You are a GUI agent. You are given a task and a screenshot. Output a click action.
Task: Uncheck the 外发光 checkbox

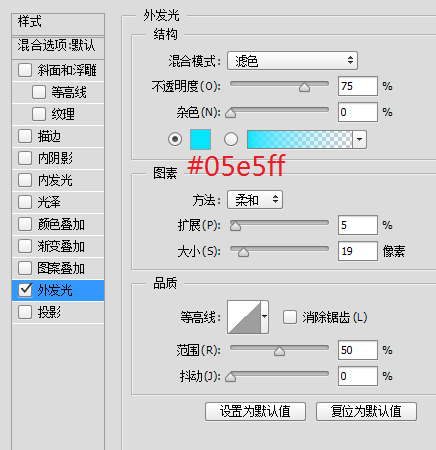(x=25, y=290)
